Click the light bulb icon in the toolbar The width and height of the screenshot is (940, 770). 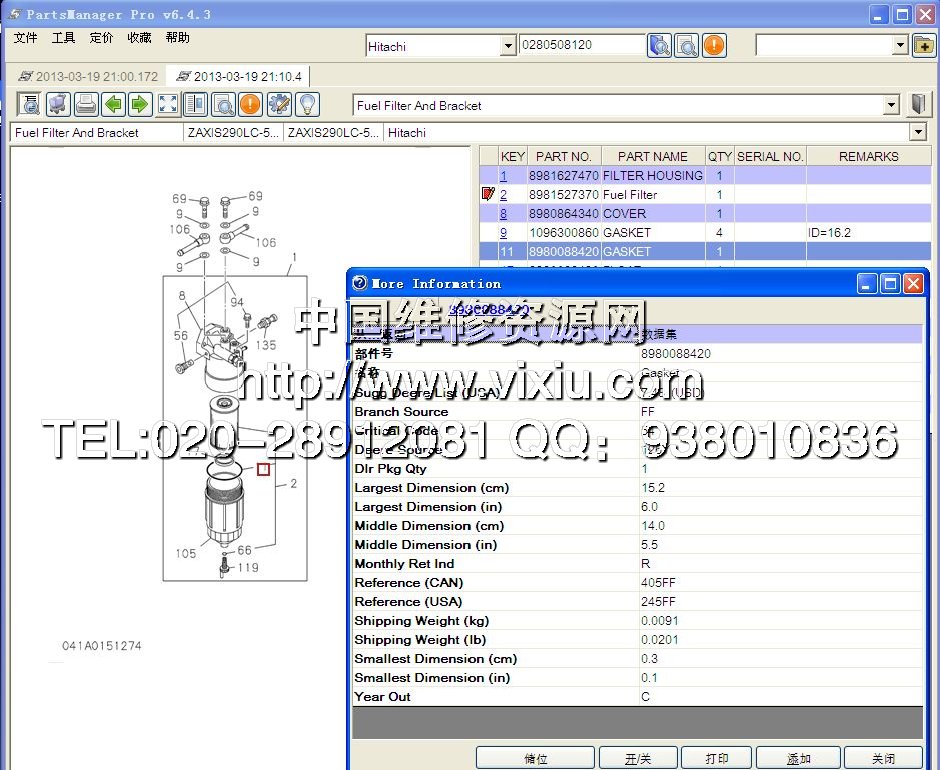click(306, 104)
